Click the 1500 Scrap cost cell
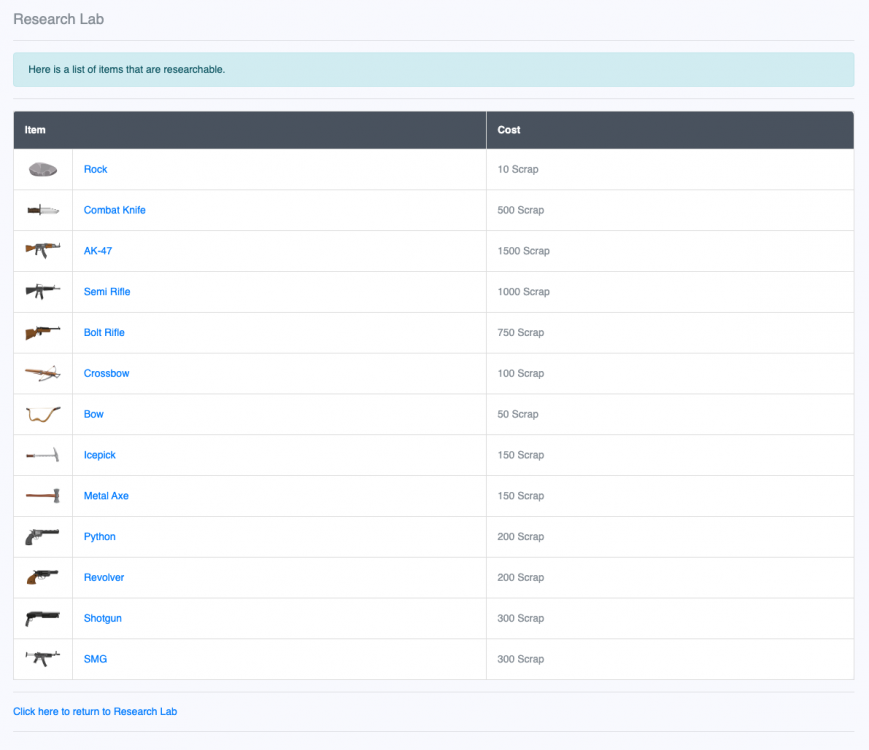 pyautogui.click(x=523, y=251)
